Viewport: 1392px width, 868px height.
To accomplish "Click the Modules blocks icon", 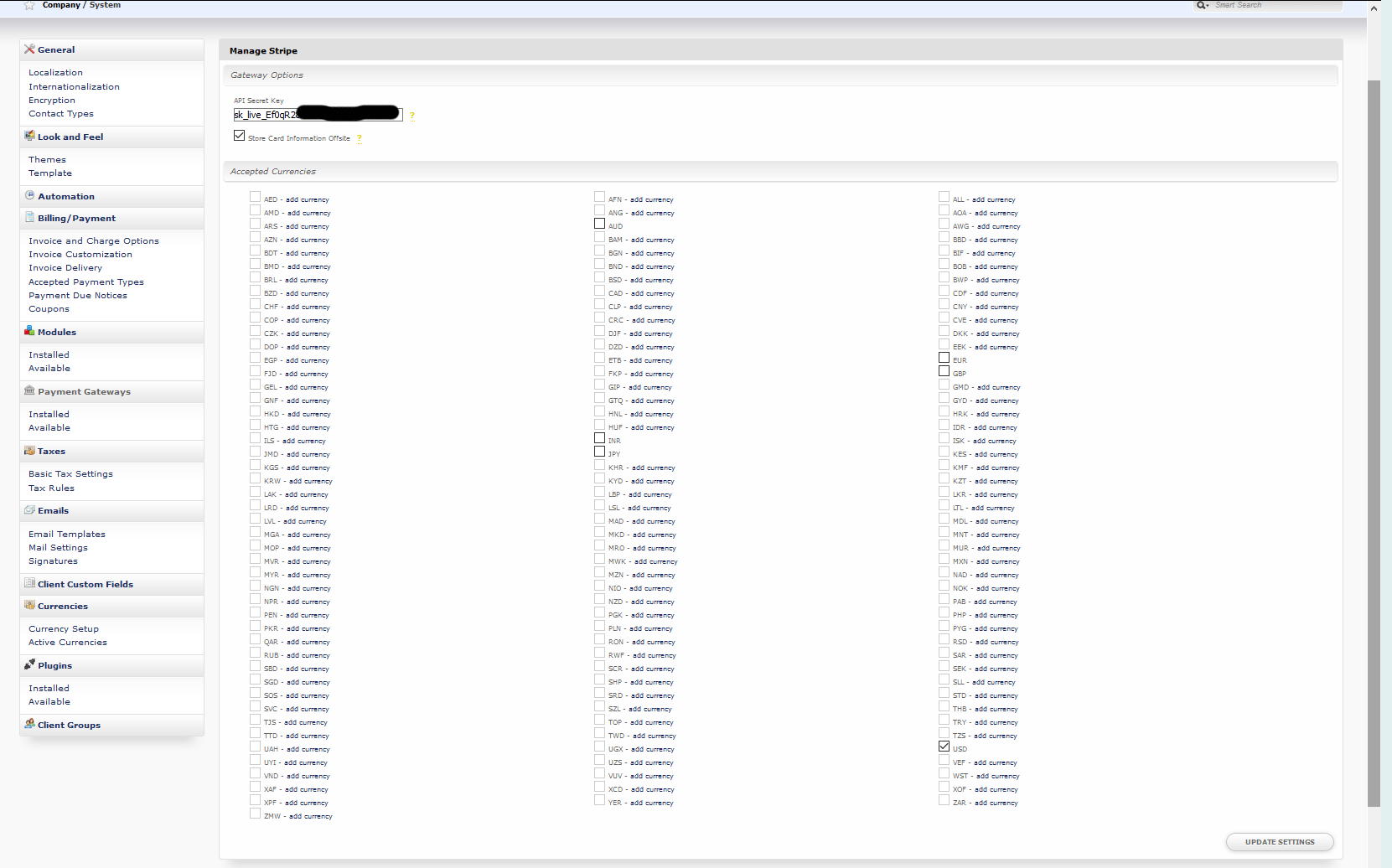I will (29, 331).
